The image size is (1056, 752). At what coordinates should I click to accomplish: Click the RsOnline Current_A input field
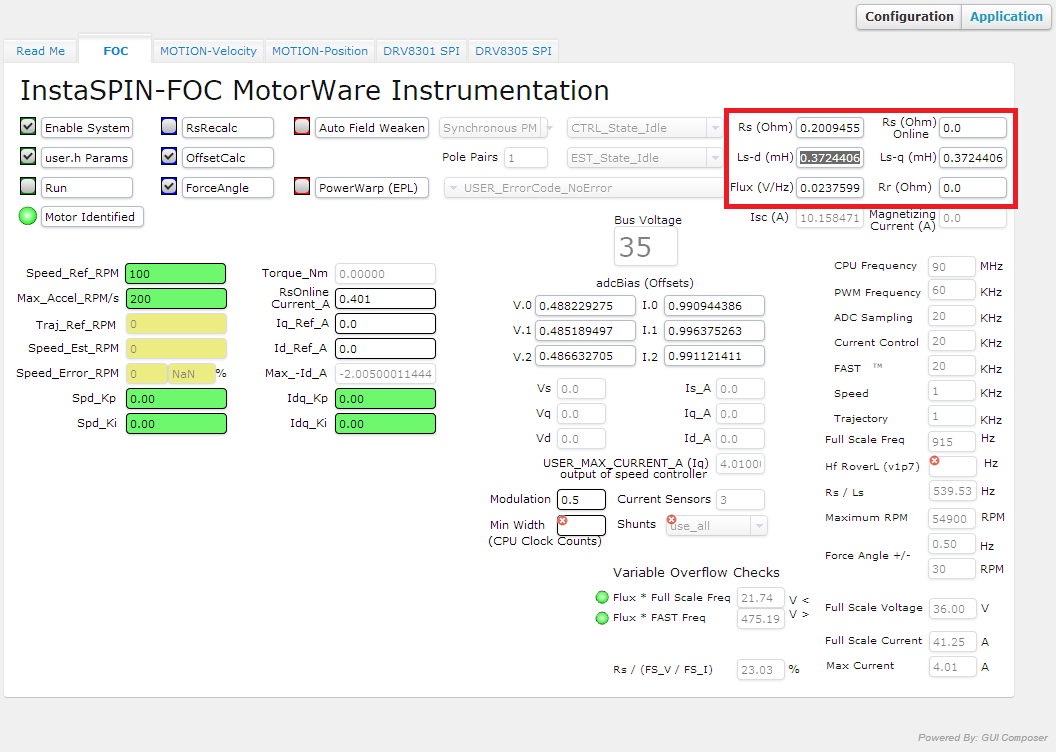(x=385, y=299)
